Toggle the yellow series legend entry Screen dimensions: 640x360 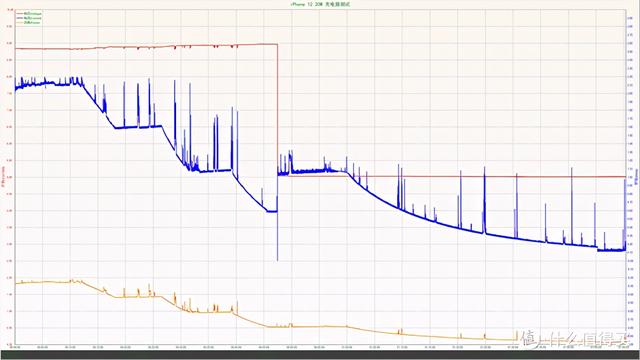(x=29, y=22)
